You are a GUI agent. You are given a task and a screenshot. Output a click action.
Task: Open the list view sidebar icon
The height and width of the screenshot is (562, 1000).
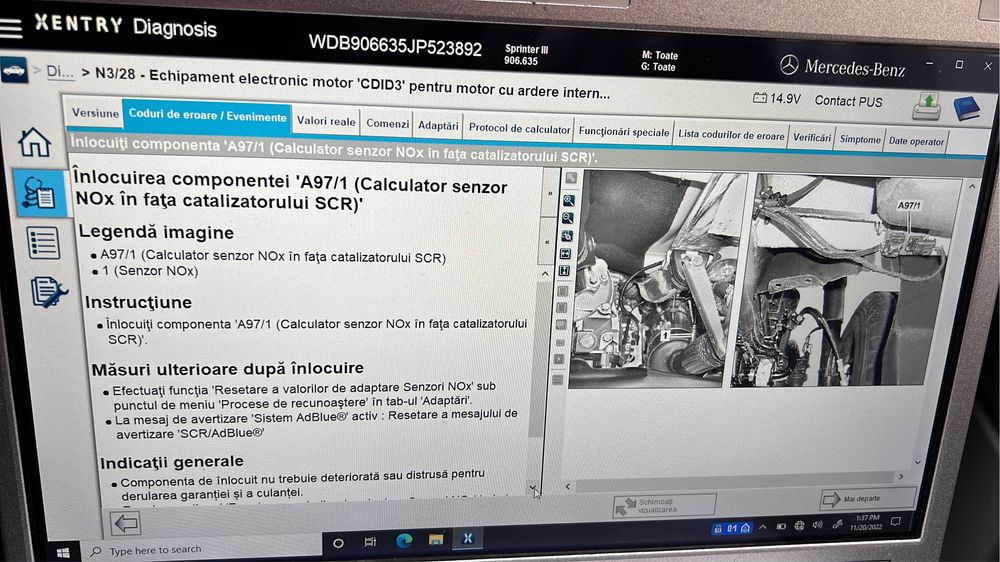43,243
